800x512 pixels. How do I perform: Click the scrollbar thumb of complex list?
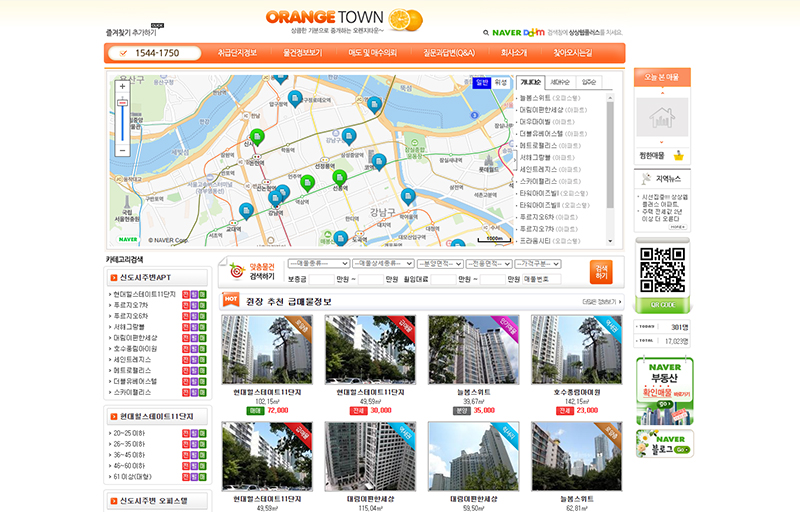click(610, 155)
